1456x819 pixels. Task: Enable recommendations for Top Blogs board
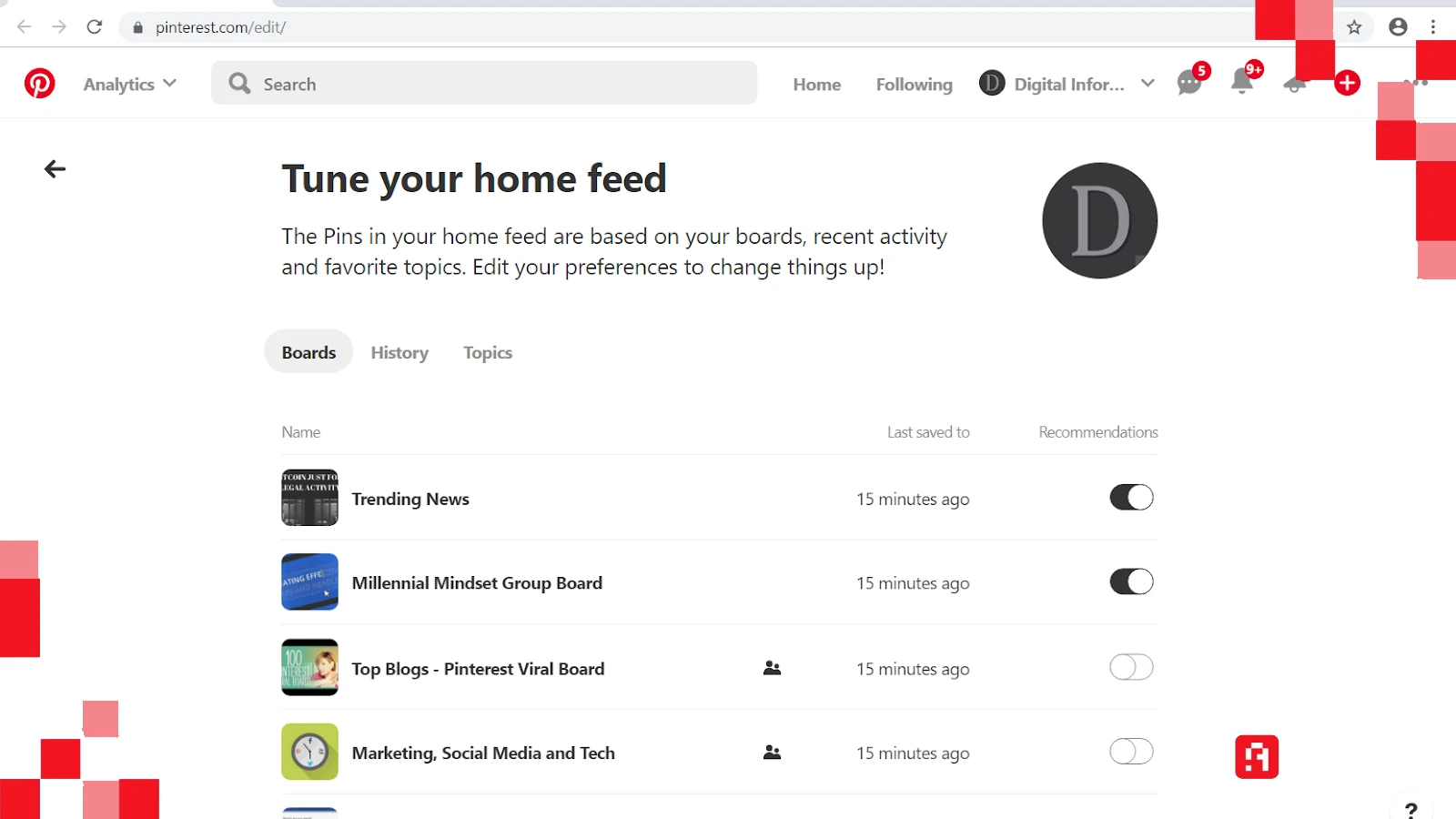click(1131, 668)
